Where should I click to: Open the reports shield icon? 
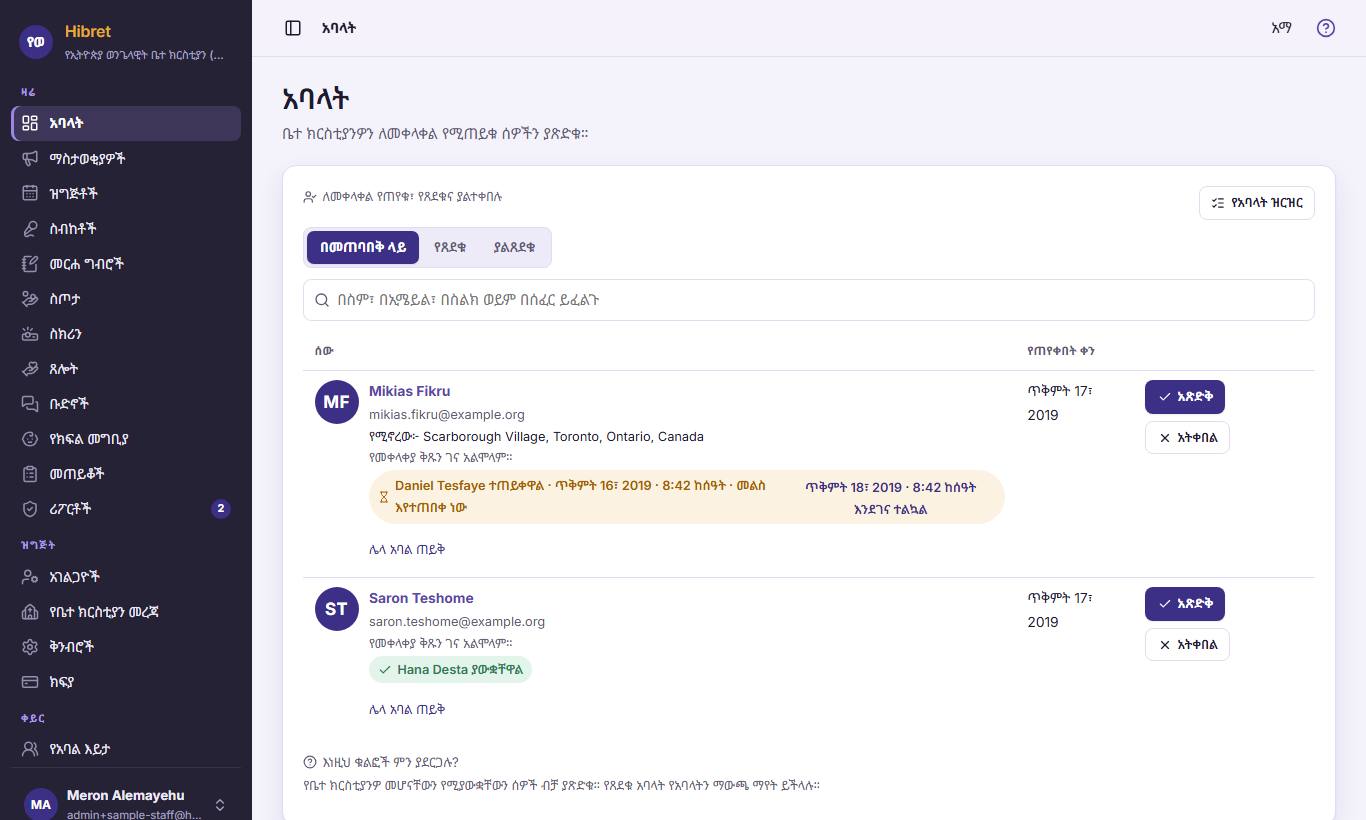point(30,508)
